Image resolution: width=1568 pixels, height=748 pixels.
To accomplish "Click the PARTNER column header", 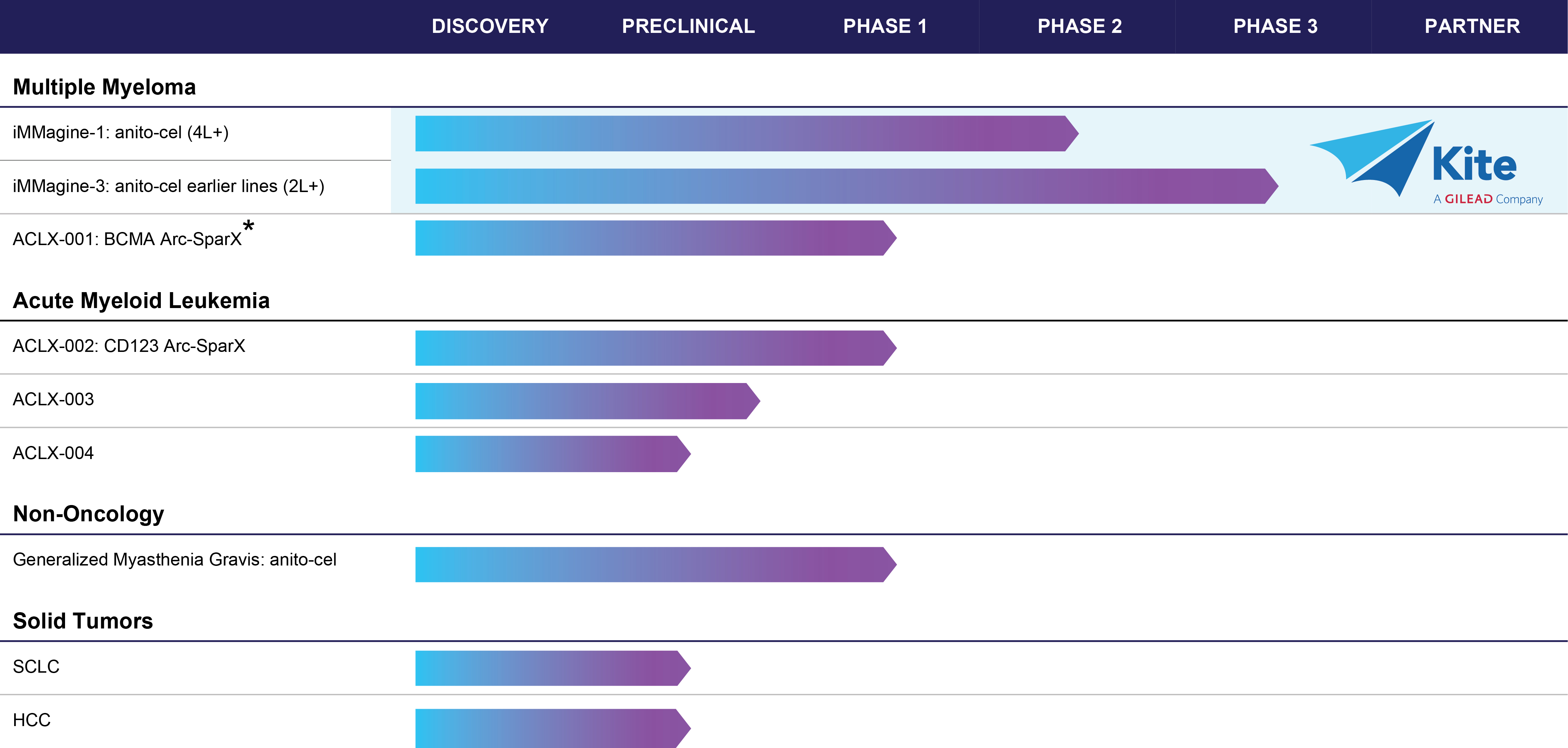I will point(1472,26).
